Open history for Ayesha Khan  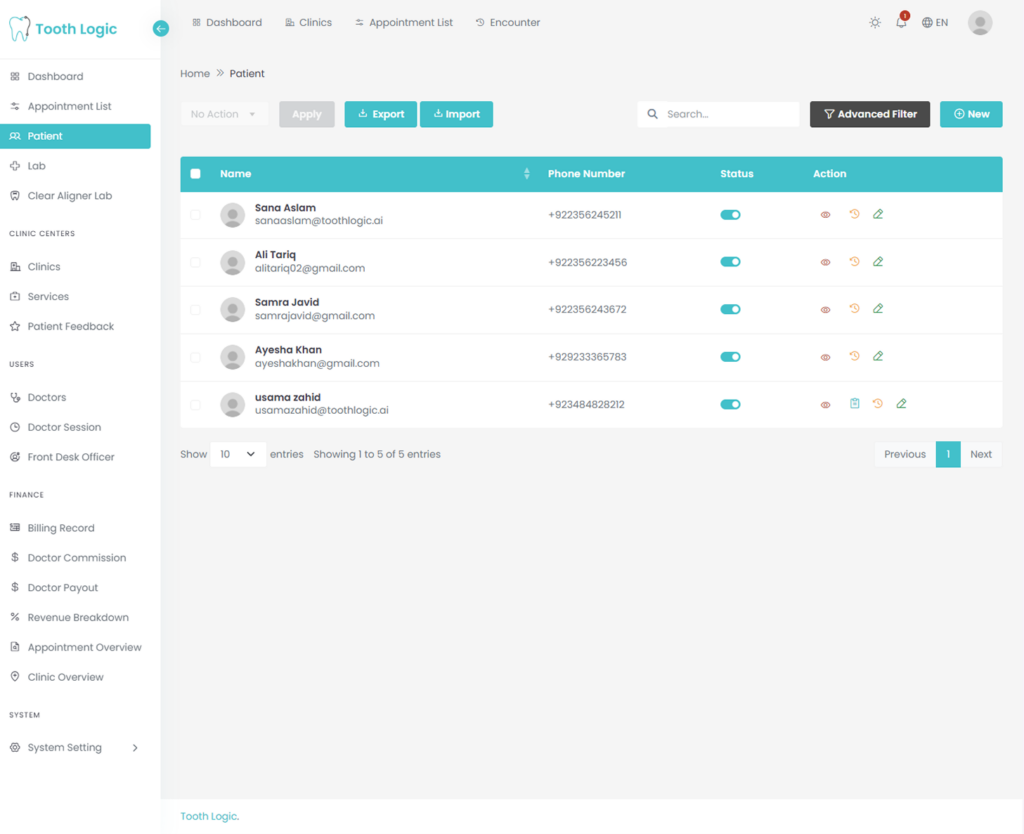(x=854, y=356)
